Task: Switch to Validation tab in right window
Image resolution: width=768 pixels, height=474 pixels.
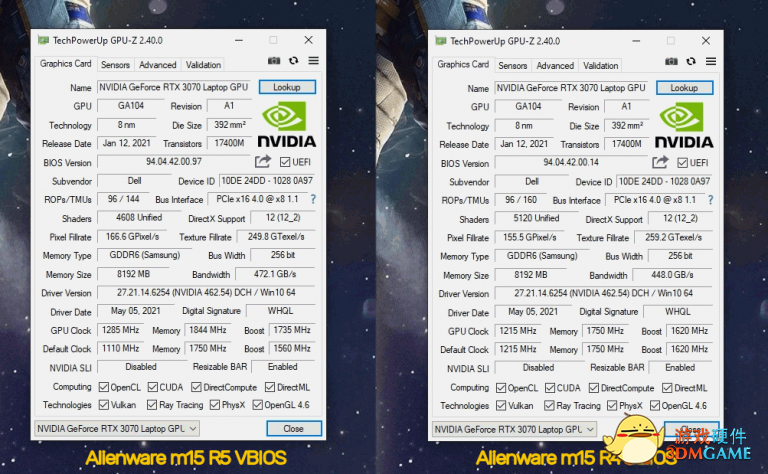Action: [600, 65]
